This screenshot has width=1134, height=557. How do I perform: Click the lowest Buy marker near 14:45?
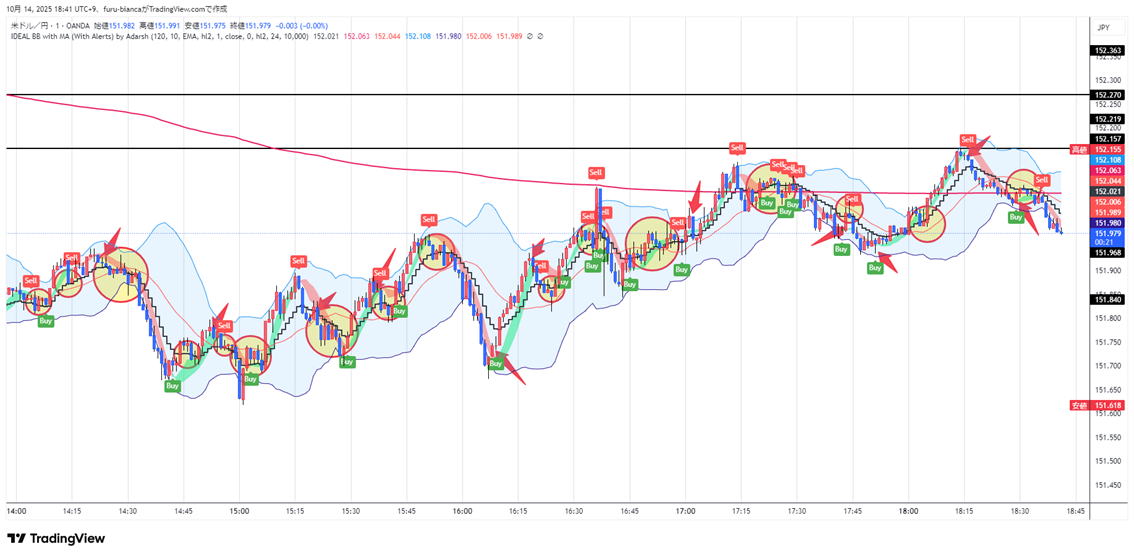click(172, 385)
